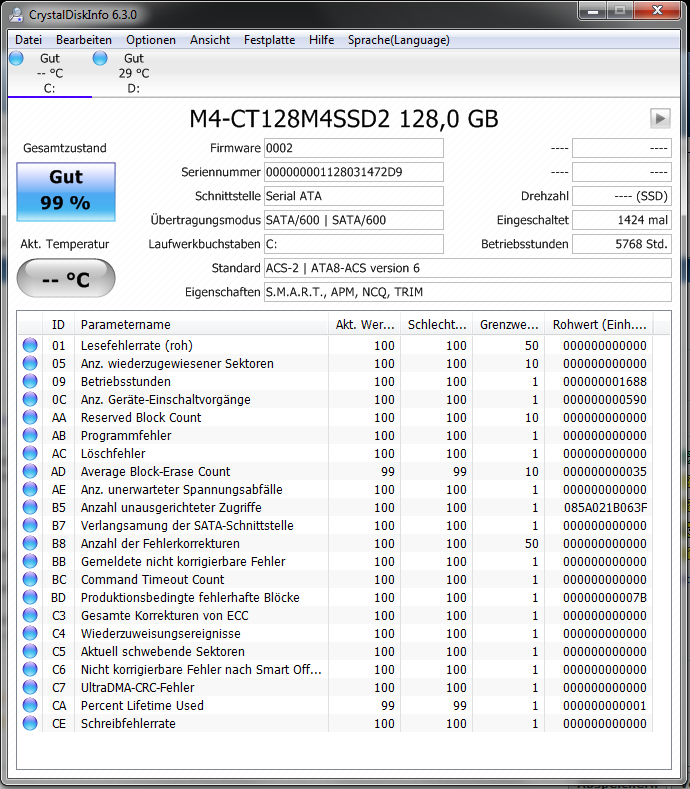The image size is (690, 789).
Task: Click status orb of Gesamte Korrekturen von ECC
Action: [30, 615]
